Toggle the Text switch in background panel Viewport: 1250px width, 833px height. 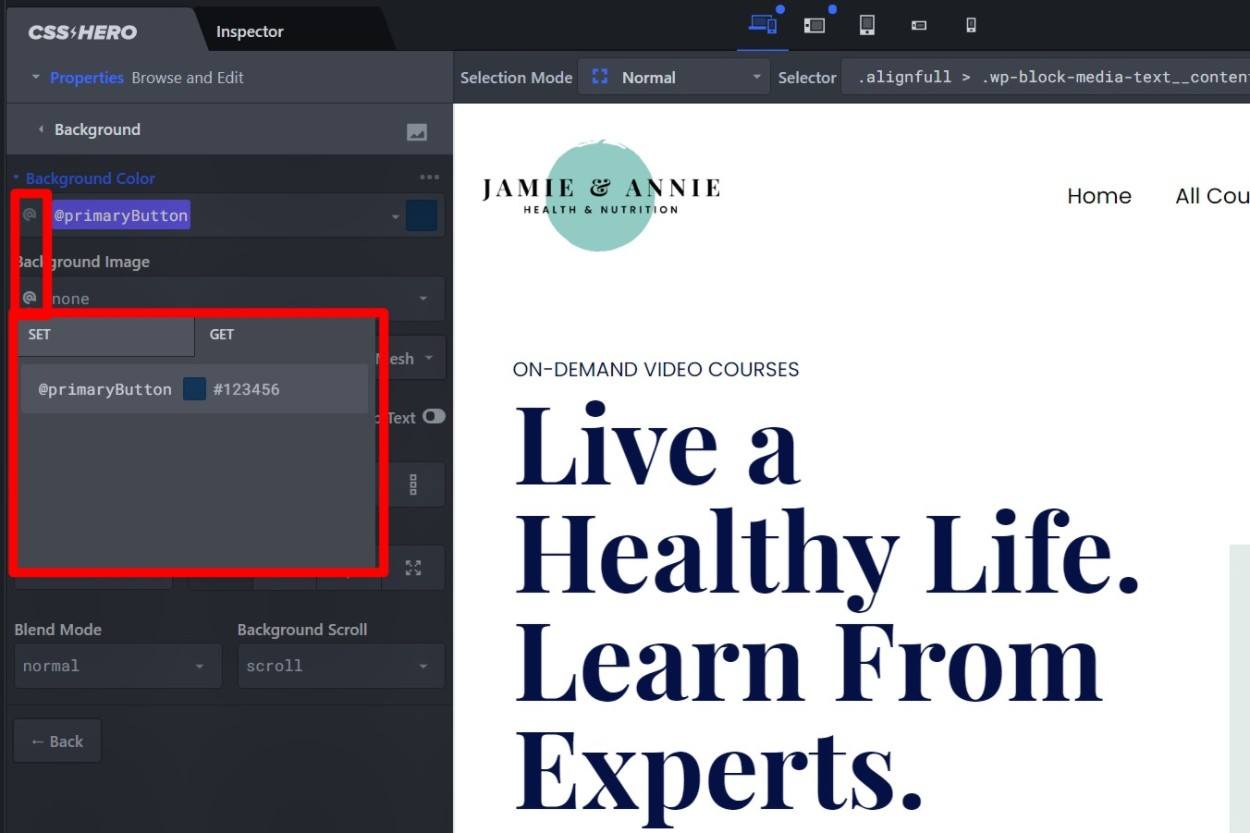(433, 417)
